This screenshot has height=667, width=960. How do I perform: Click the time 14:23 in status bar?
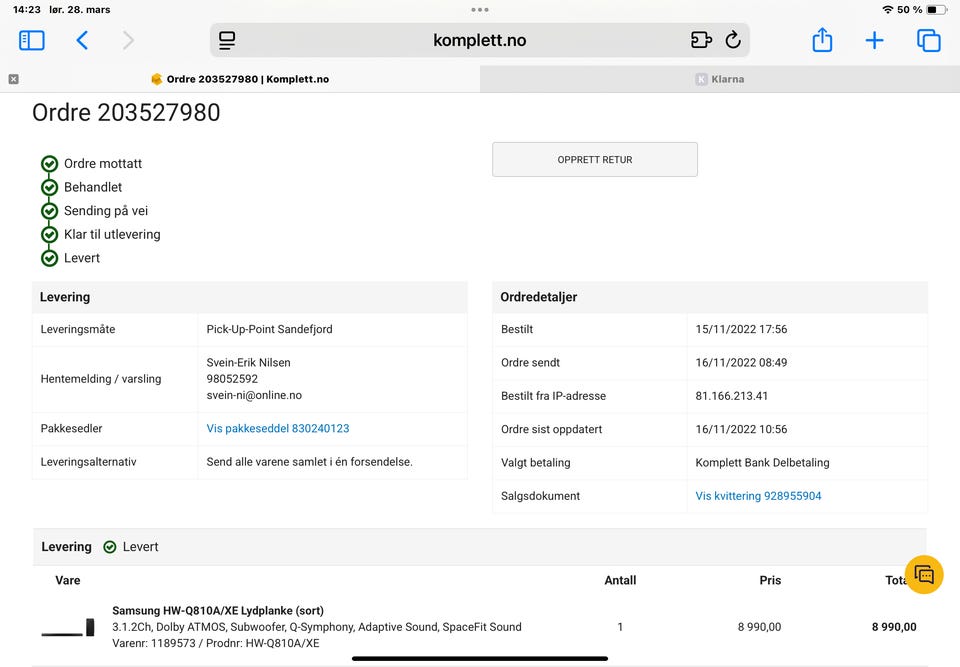[26, 10]
